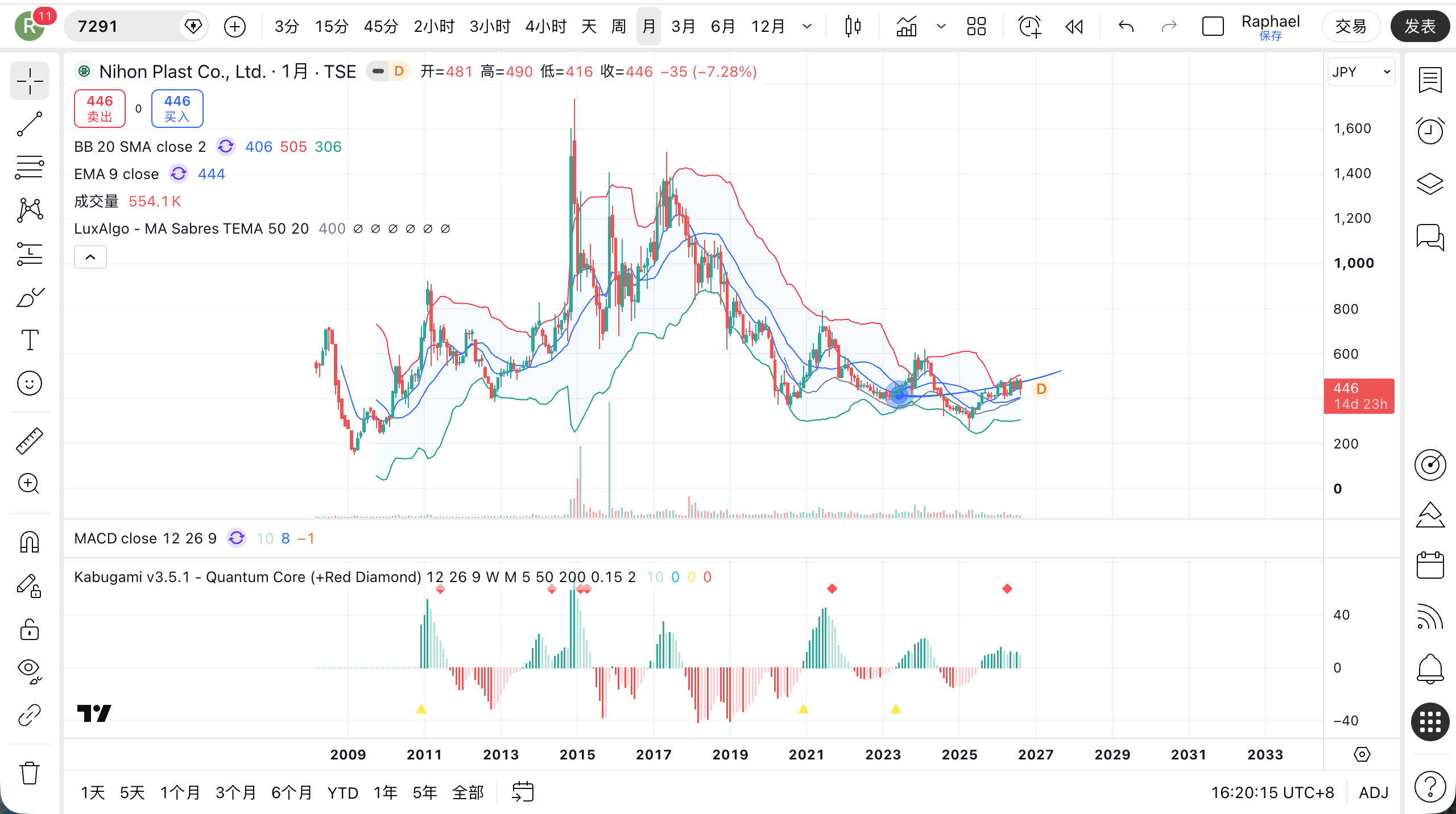The height and width of the screenshot is (814, 1456).
Task: Set chart range to 3个月
Action: (x=235, y=792)
